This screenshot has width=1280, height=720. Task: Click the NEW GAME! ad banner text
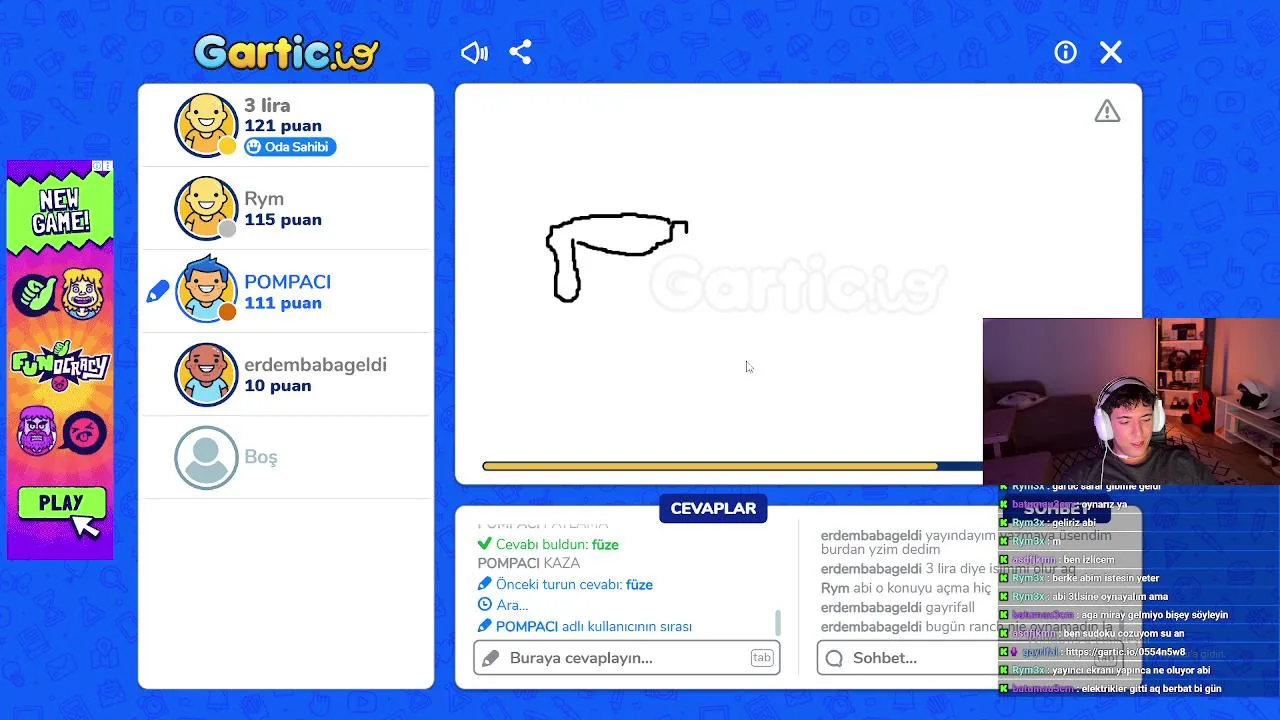[x=60, y=211]
